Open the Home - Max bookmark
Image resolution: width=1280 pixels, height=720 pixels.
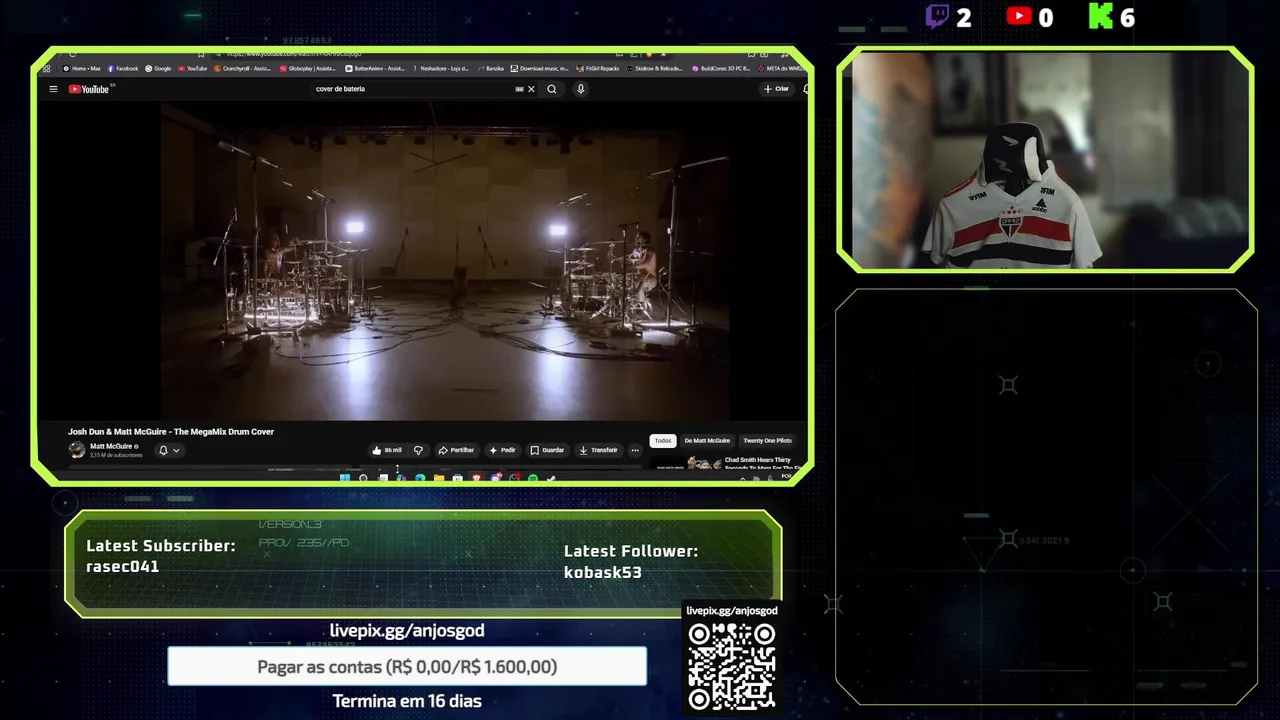point(81,68)
